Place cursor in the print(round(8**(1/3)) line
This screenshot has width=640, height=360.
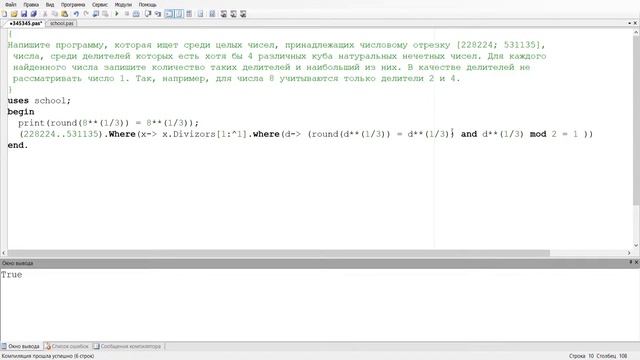point(108,123)
